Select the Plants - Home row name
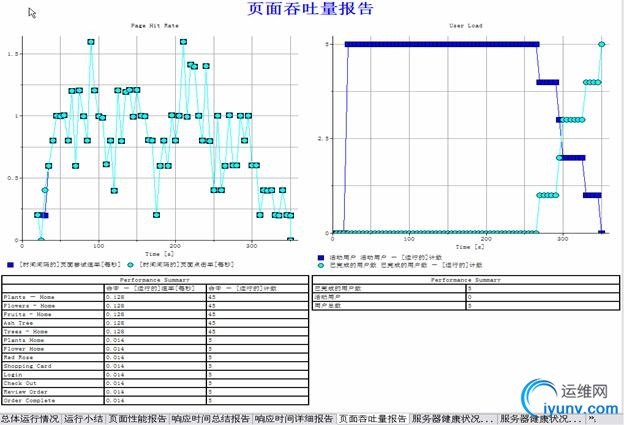The height and width of the screenshot is (425, 624). [x=29, y=297]
